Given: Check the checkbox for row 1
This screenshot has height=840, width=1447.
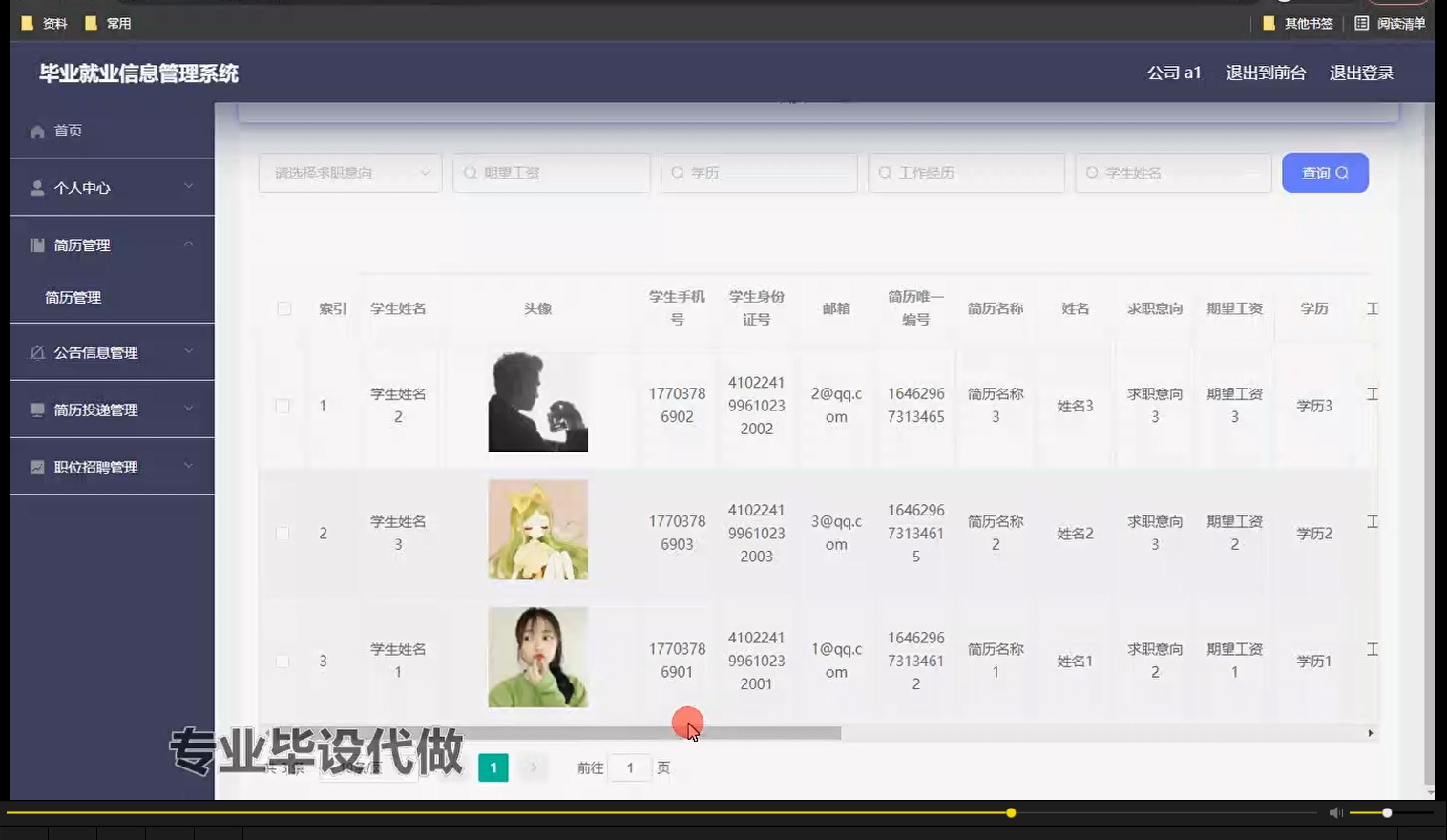Looking at the screenshot, I should click(283, 405).
